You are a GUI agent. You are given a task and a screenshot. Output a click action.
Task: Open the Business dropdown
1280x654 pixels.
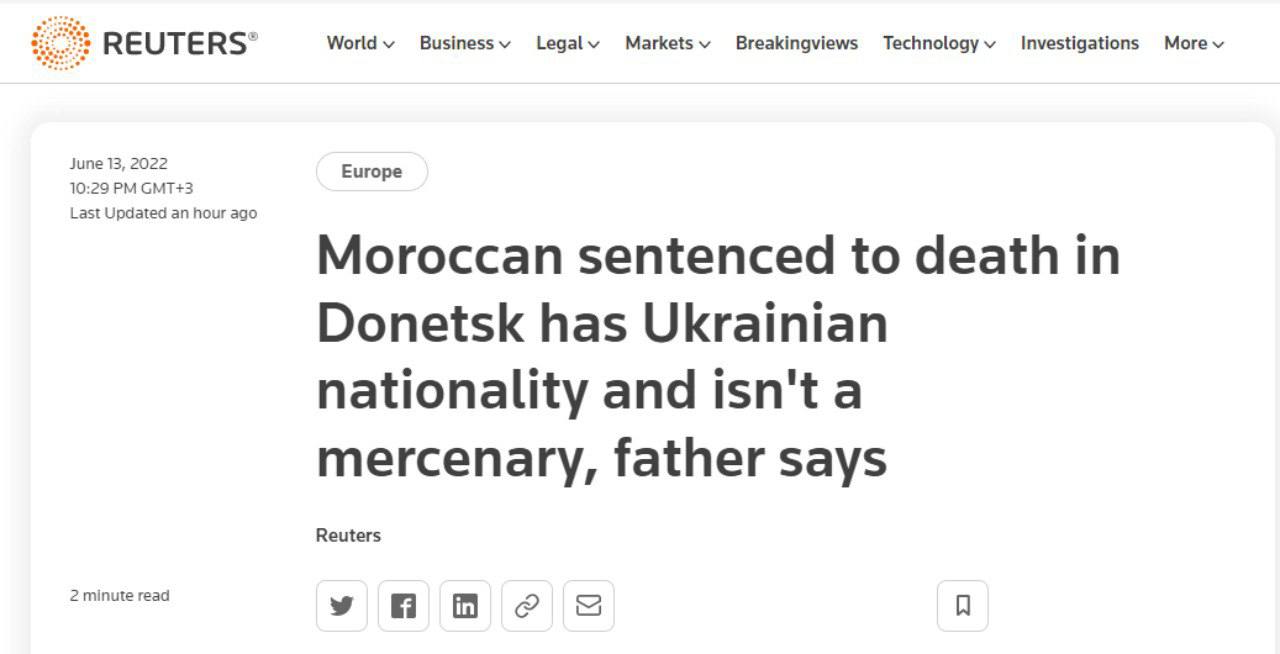pyautogui.click(x=463, y=43)
